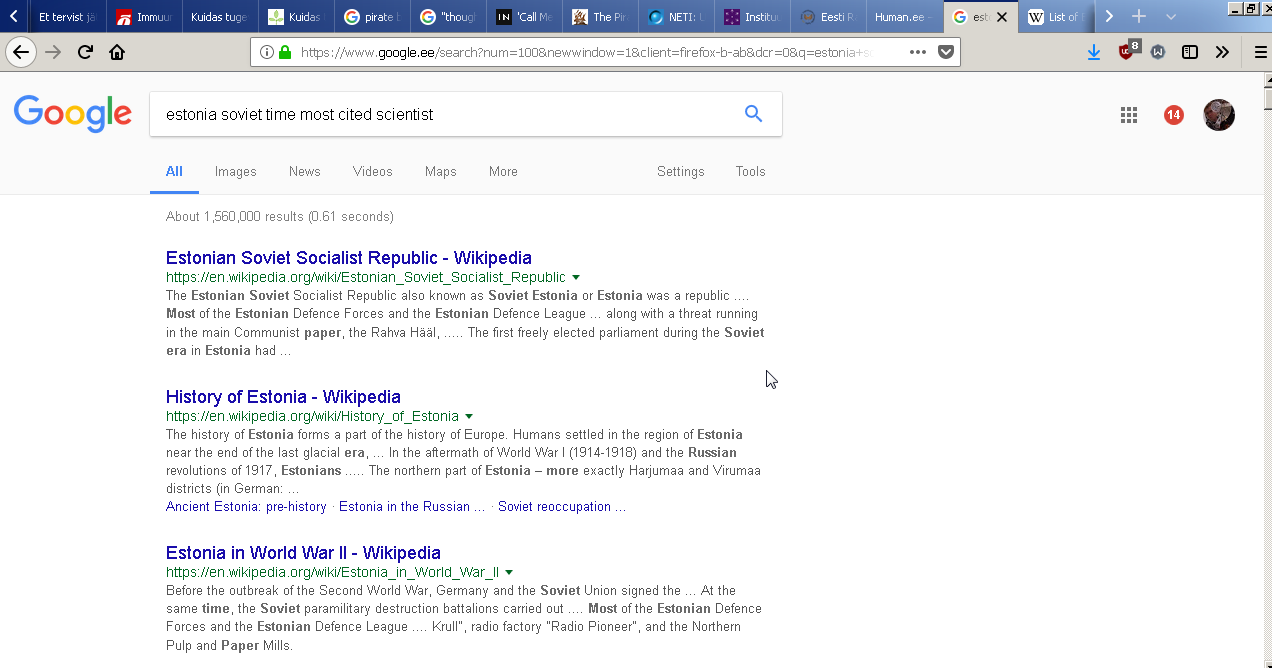The width and height of the screenshot is (1272, 668).
Task: Switch to the Human.ee tab
Action: click(904, 17)
